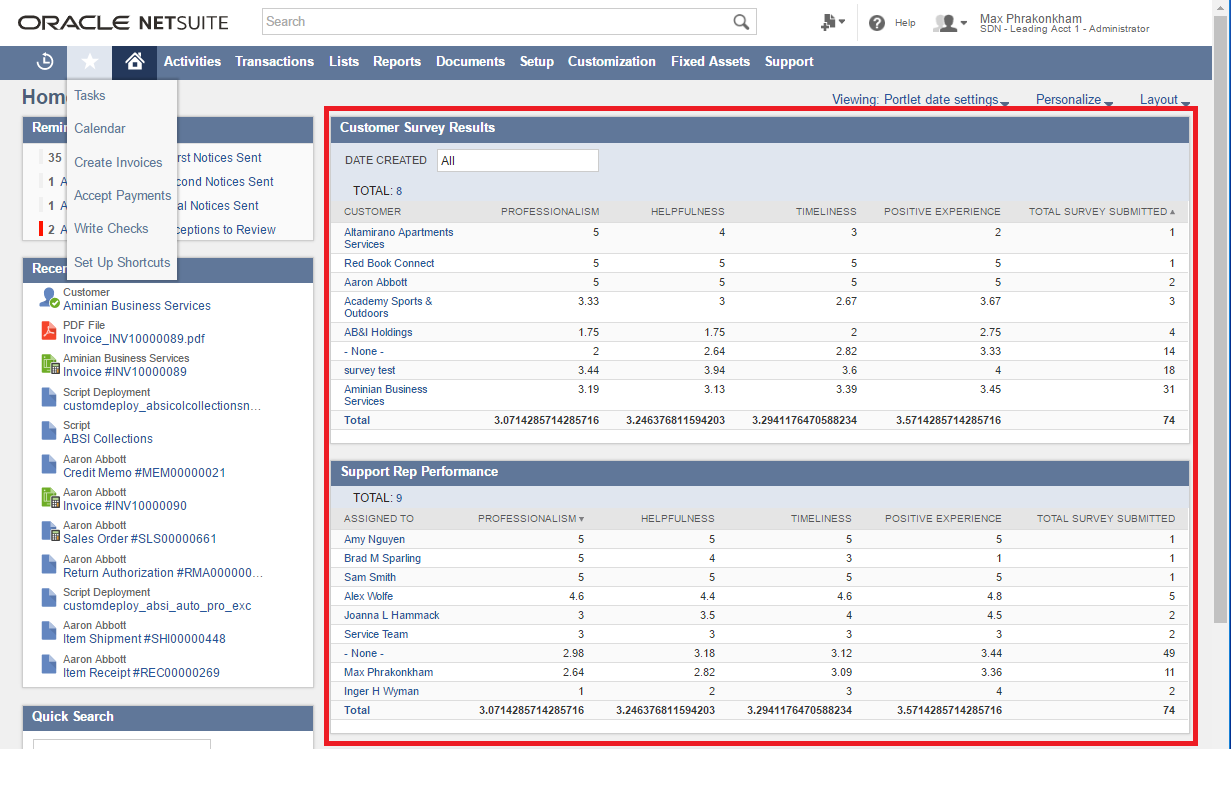Open Invoice_INV10000089.pdf from Recent Records
This screenshot has width=1231, height=788.
(134, 339)
